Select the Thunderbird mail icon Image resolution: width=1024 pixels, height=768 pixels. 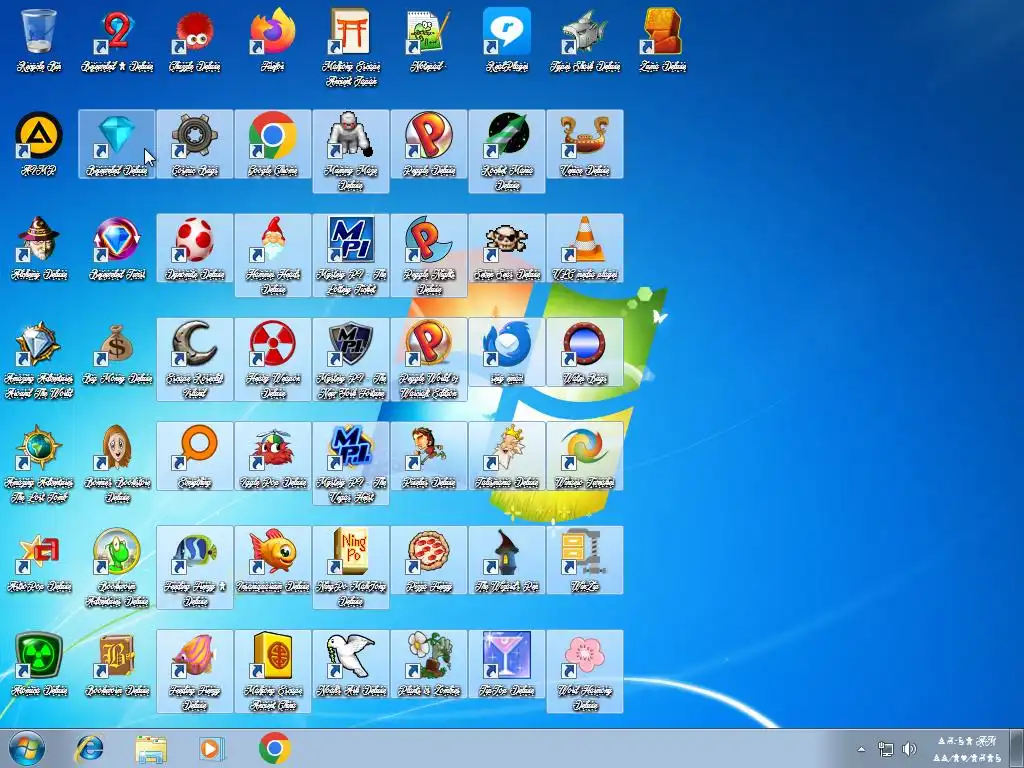(x=507, y=353)
